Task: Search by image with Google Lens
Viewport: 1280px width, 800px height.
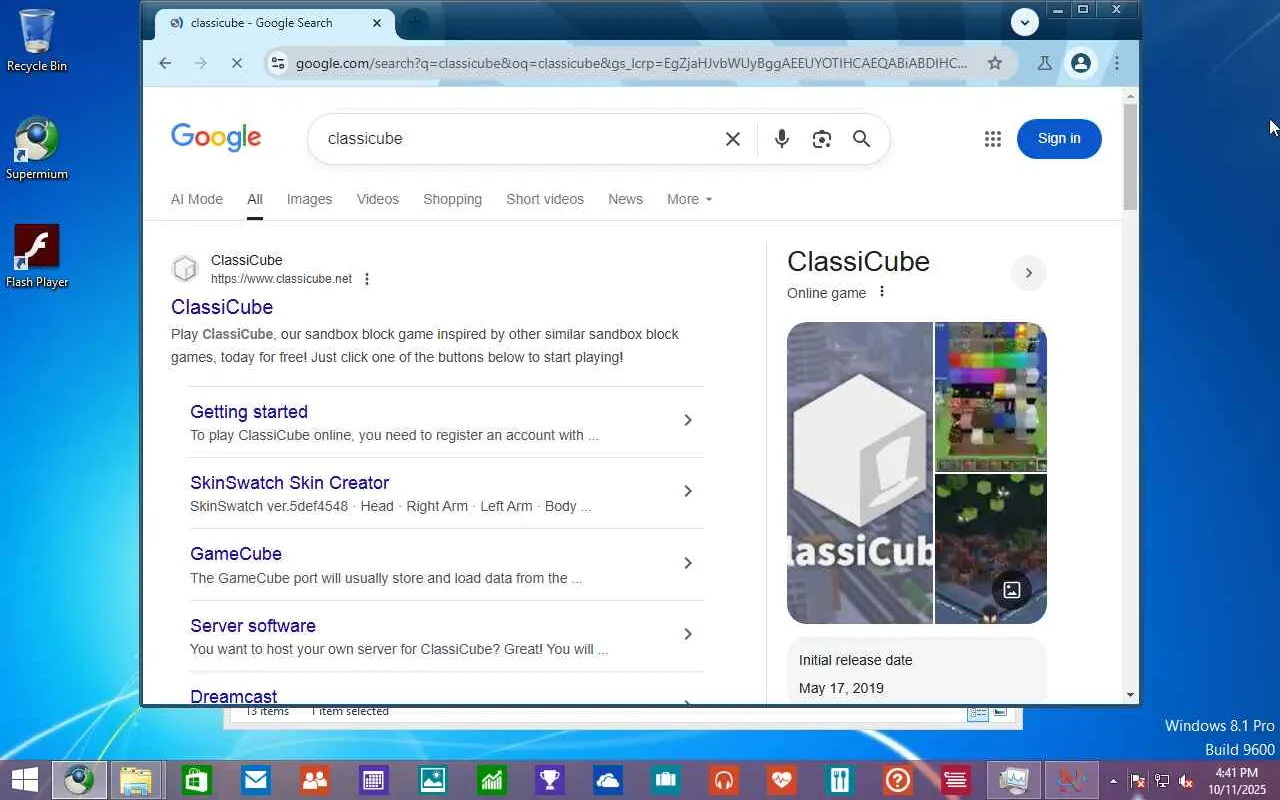Action: [822, 139]
